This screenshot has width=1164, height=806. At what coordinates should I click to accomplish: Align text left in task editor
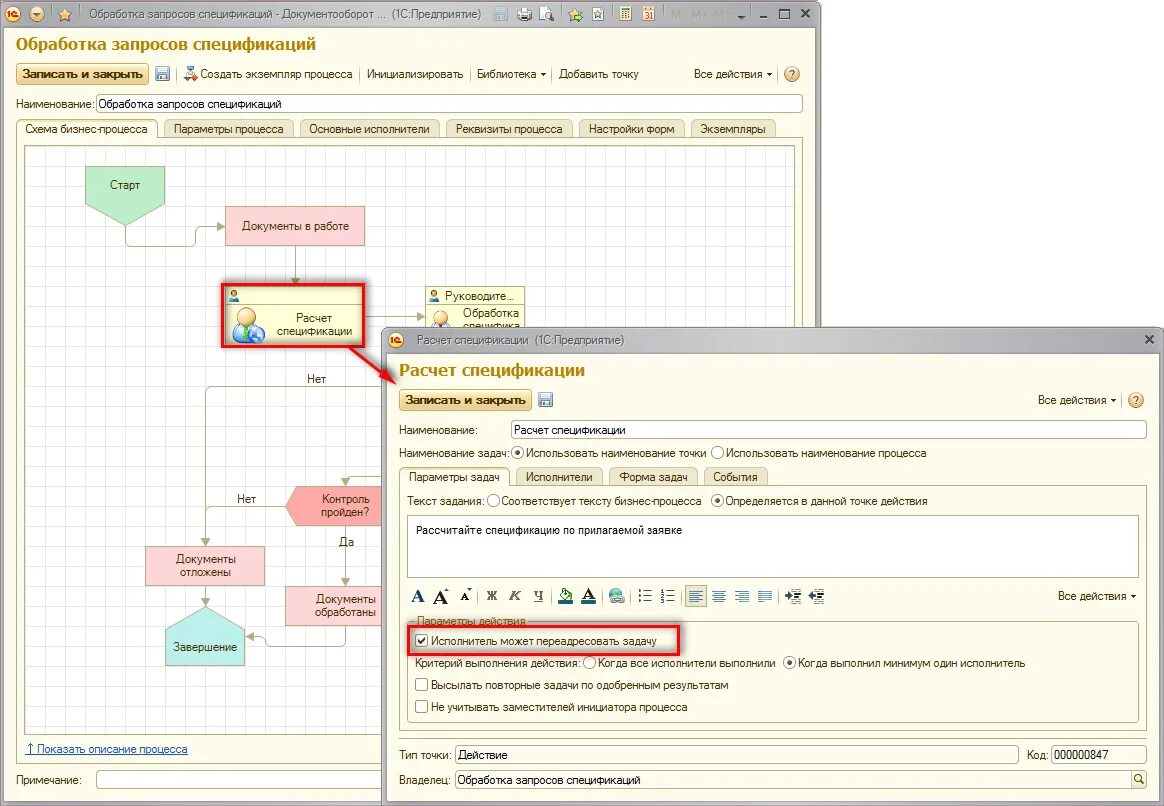tap(696, 596)
